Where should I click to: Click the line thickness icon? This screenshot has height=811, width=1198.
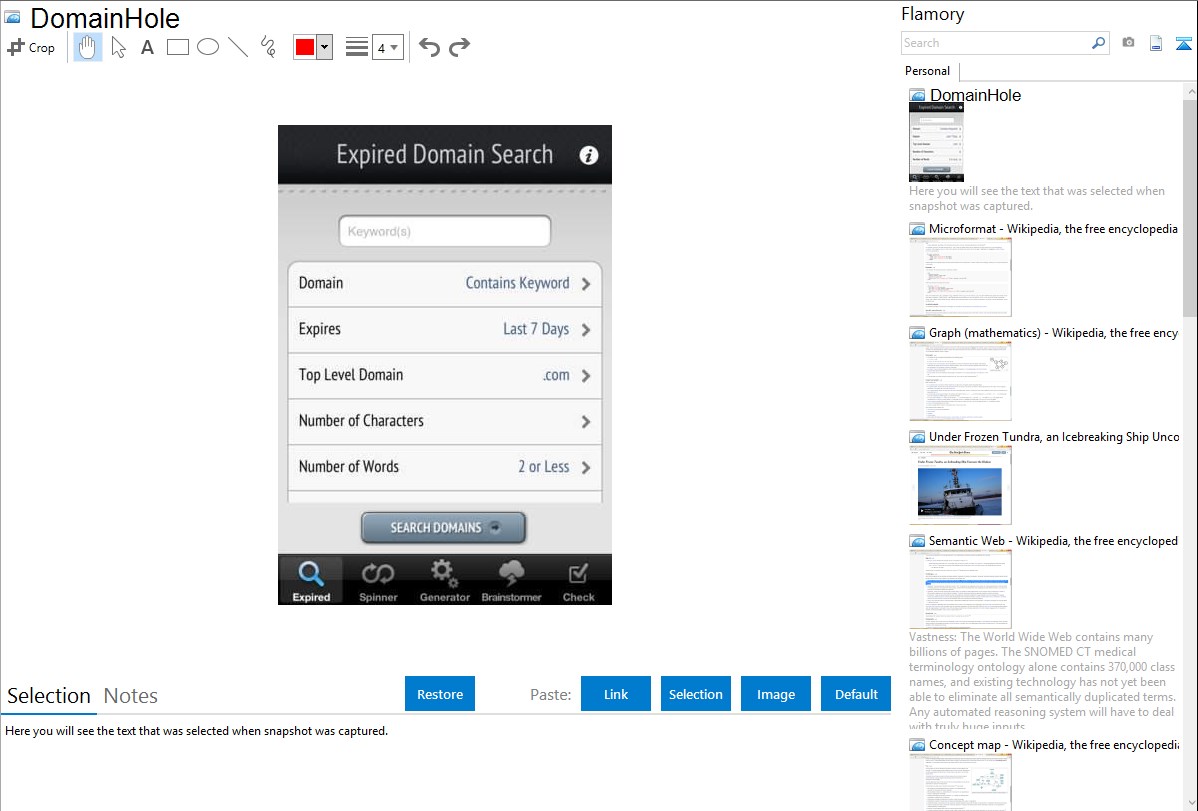356,47
